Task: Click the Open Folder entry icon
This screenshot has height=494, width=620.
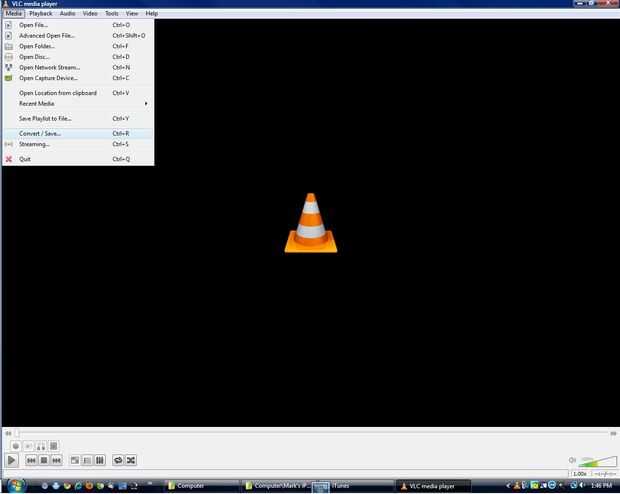Action: (8, 46)
